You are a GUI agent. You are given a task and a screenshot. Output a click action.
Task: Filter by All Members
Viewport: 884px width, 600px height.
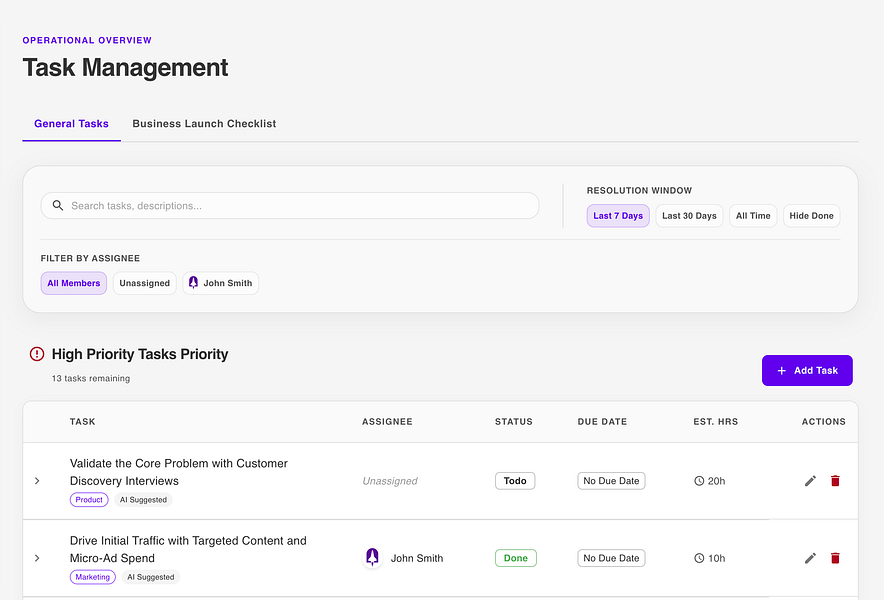point(73,283)
